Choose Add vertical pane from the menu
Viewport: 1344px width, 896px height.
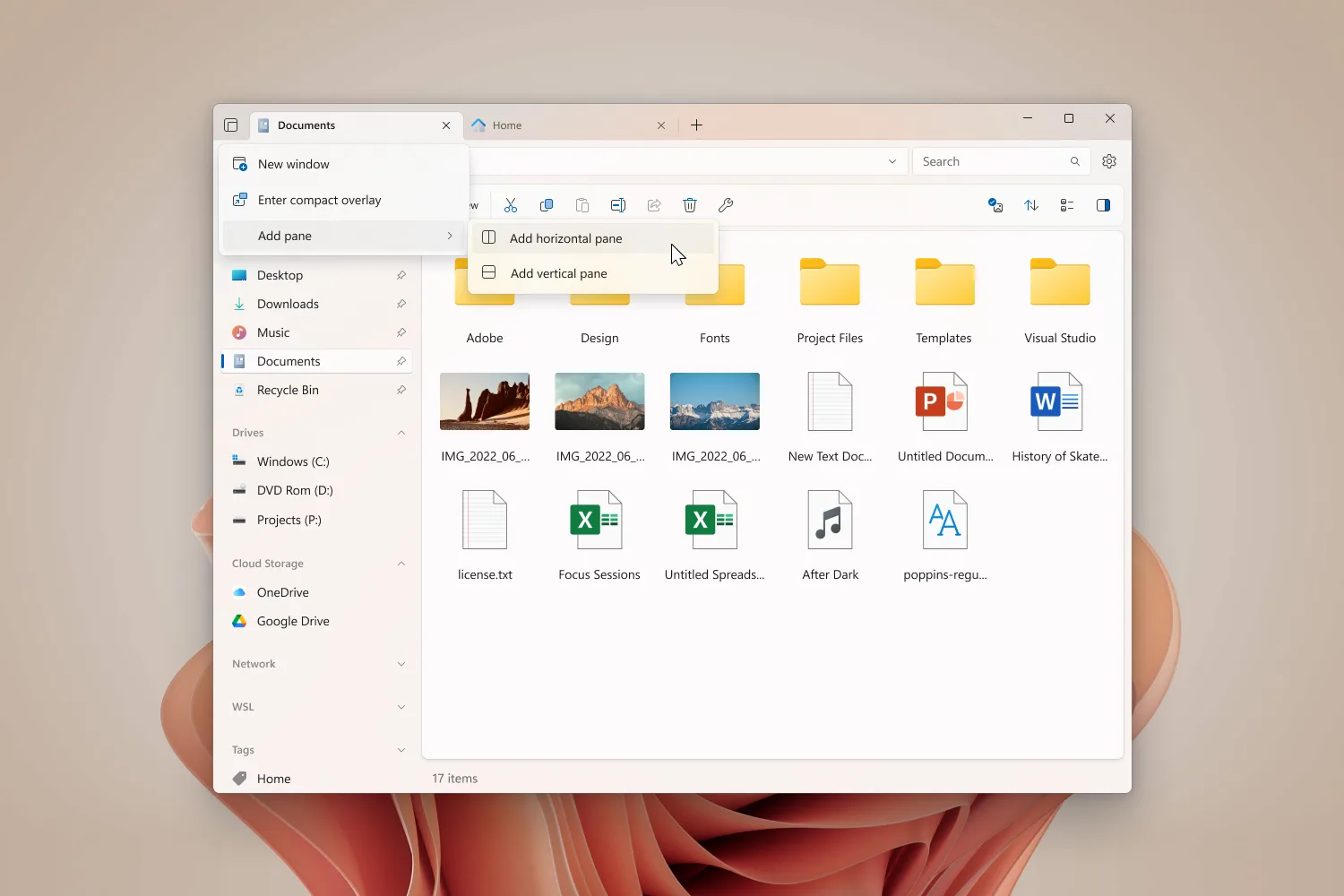(x=557, y=273)
